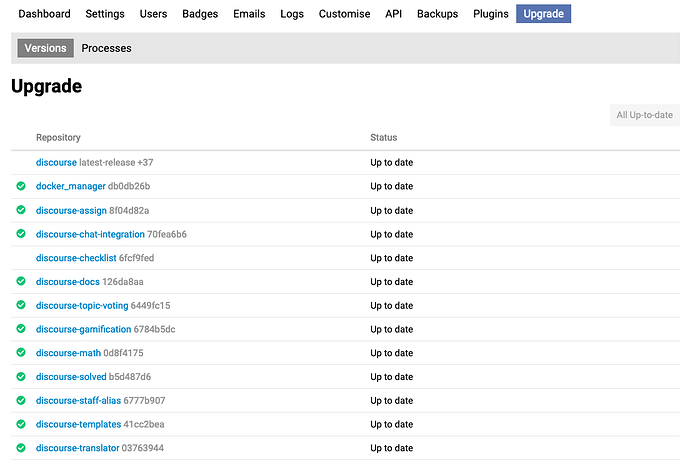690x470 pixels.
Task: Switch to the Badges tab
Action: pyautogui.click(x=200, y=14)
